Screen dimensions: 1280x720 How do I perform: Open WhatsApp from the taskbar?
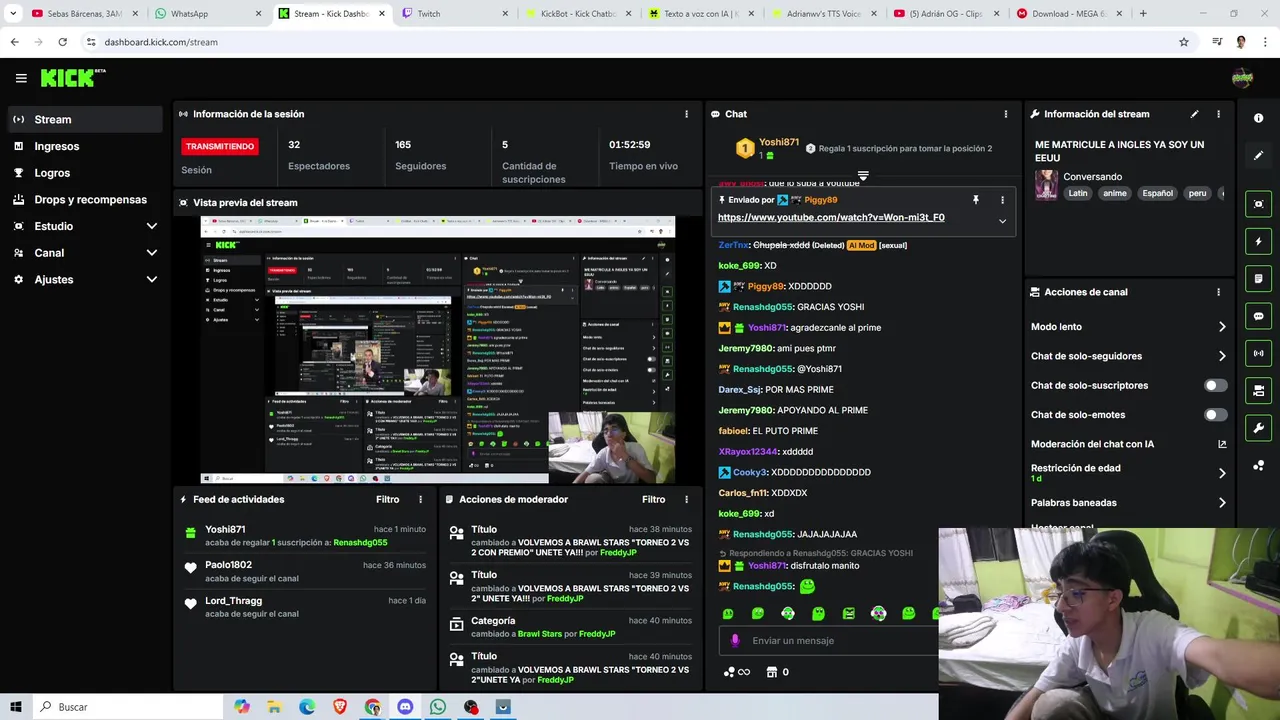[438, 707]
